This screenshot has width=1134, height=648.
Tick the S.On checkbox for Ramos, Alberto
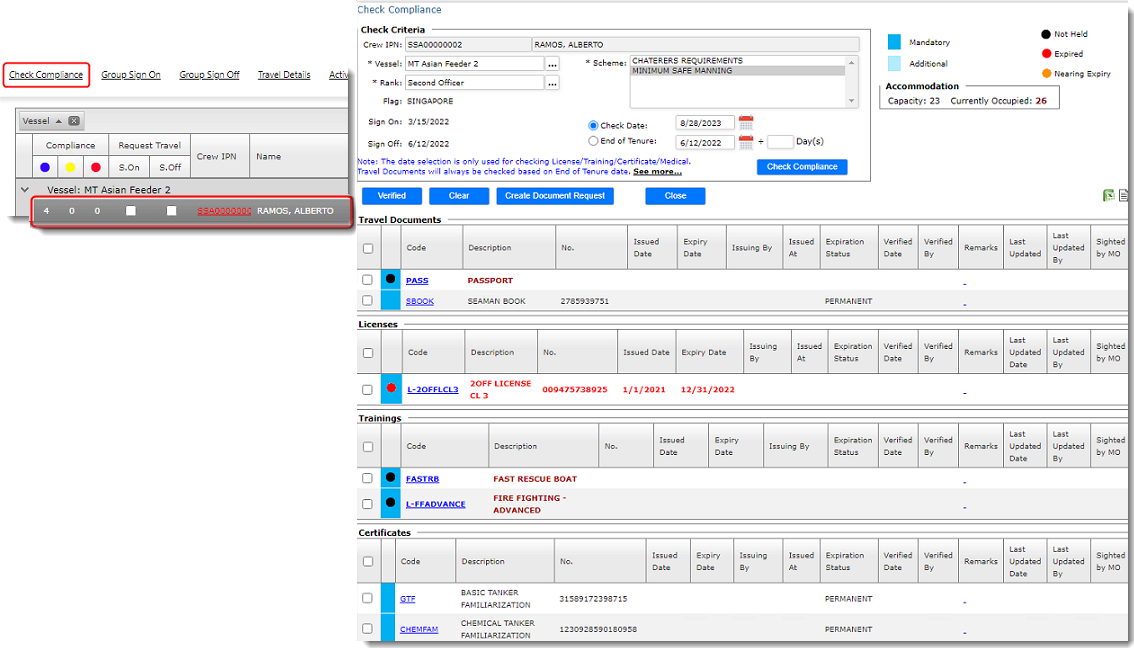[x=130, y=211]
